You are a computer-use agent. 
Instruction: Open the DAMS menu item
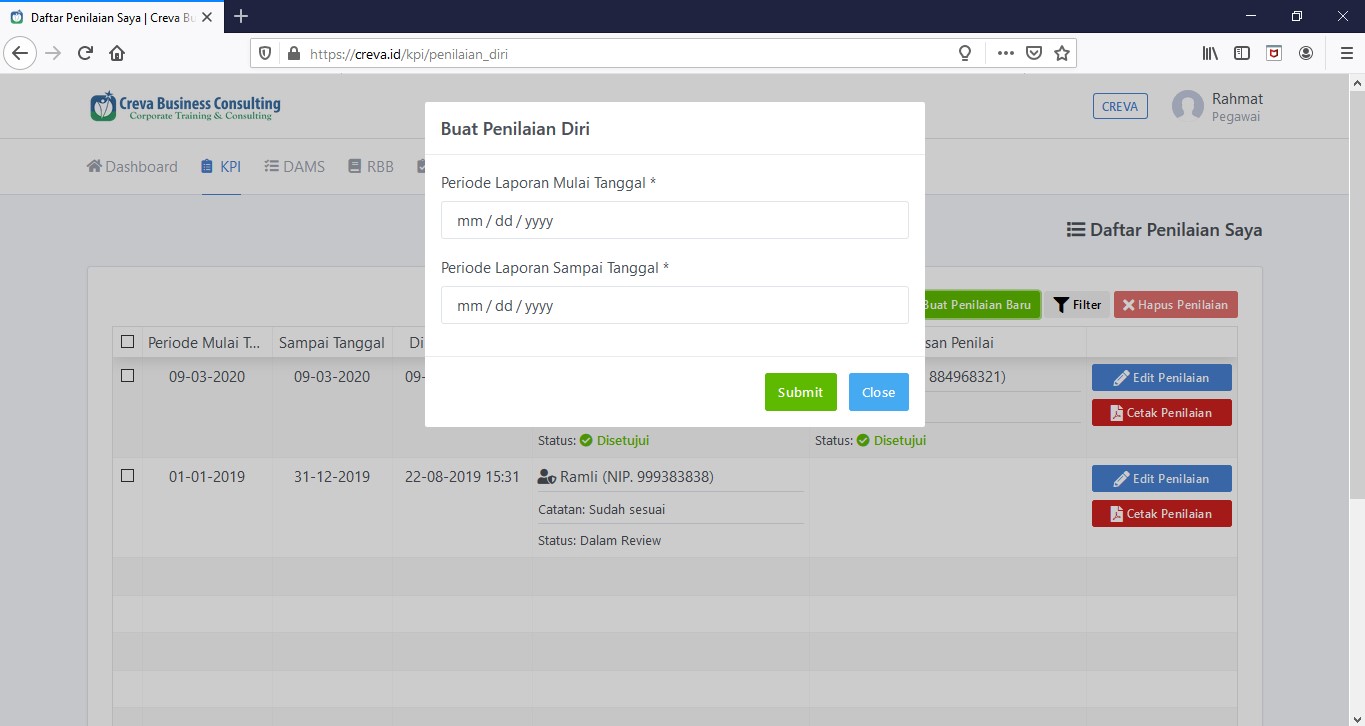click(294, 167)
